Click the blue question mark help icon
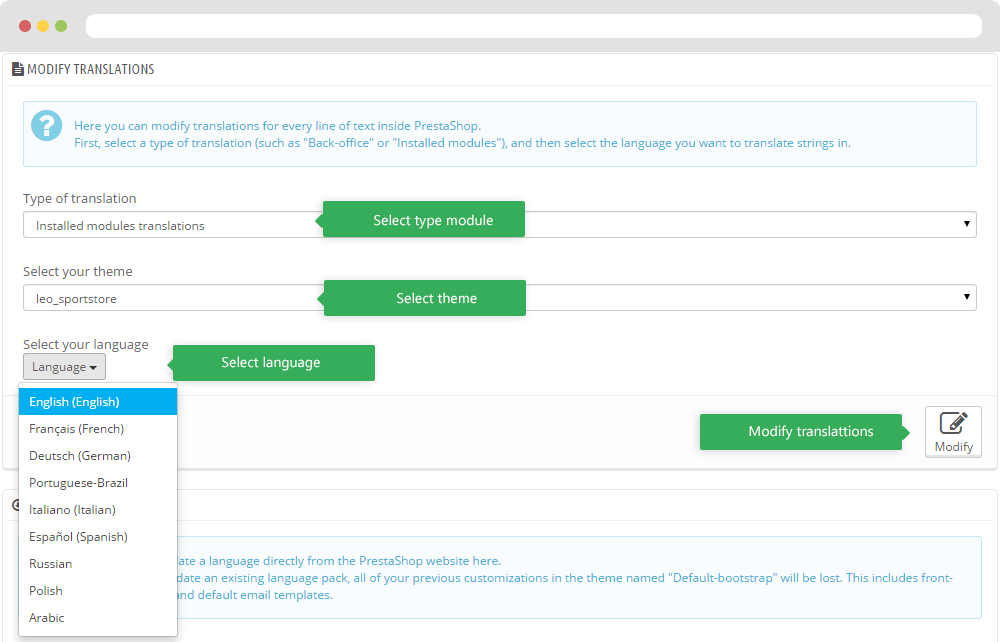 (x=46, y=125)
